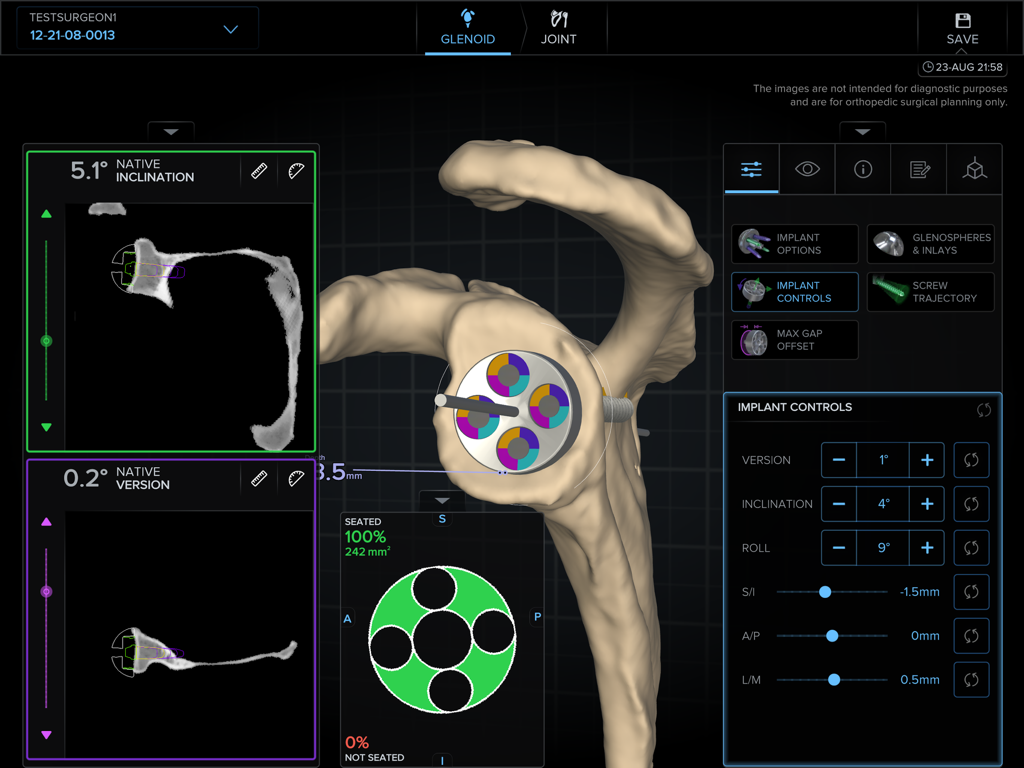Adjust the S/I position slider
This screenshot has height=768, width=1024.
[824, 592]
